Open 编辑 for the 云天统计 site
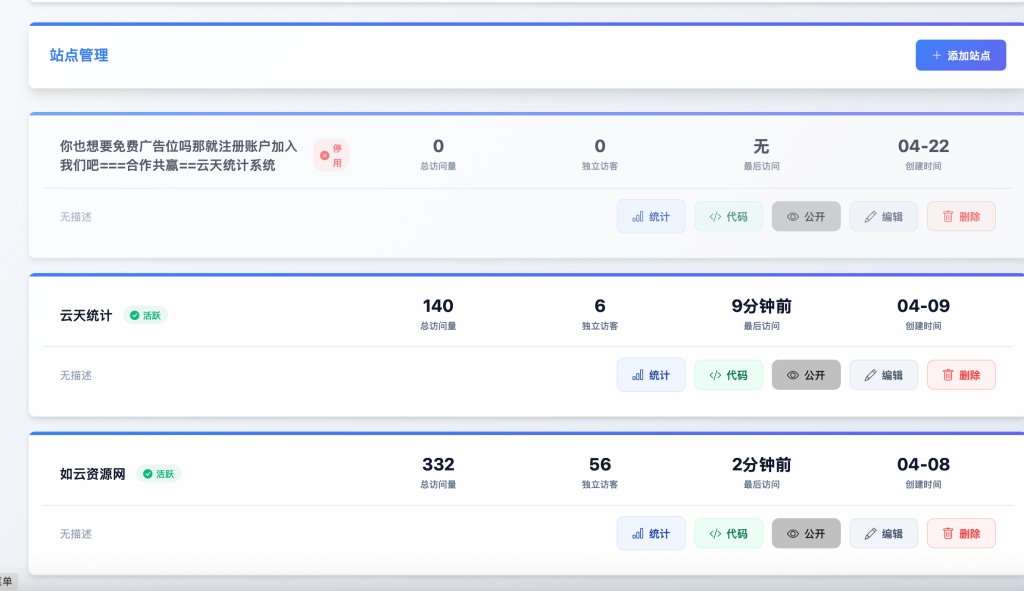This screenshot has height=591, width=1024. [883, 373]
